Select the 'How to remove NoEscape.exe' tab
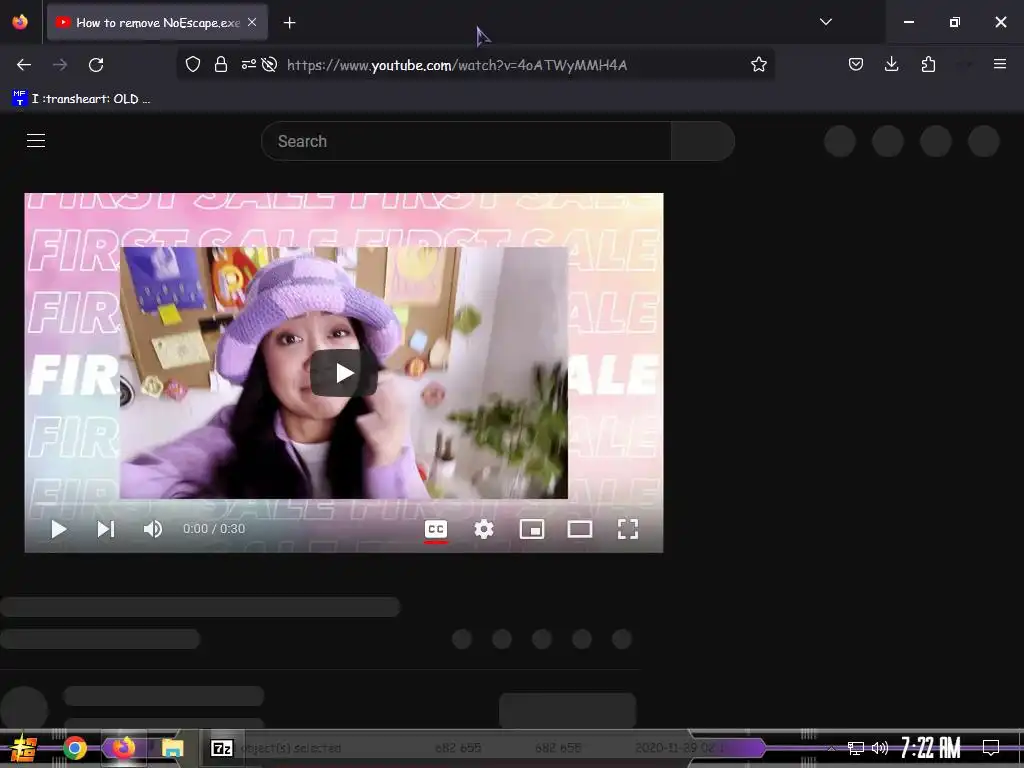 pos(157,22)
